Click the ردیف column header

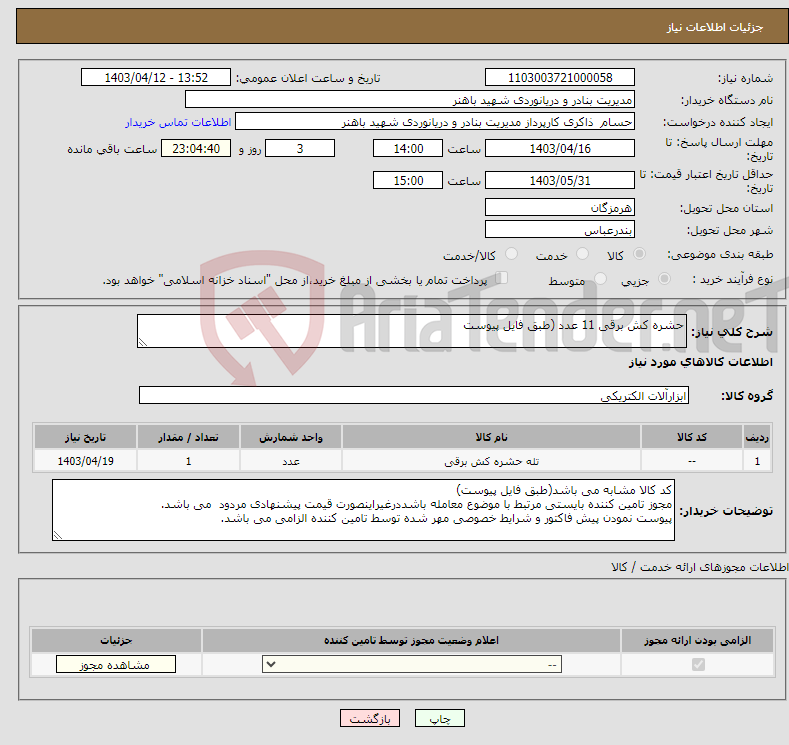(x=757, y=437)
